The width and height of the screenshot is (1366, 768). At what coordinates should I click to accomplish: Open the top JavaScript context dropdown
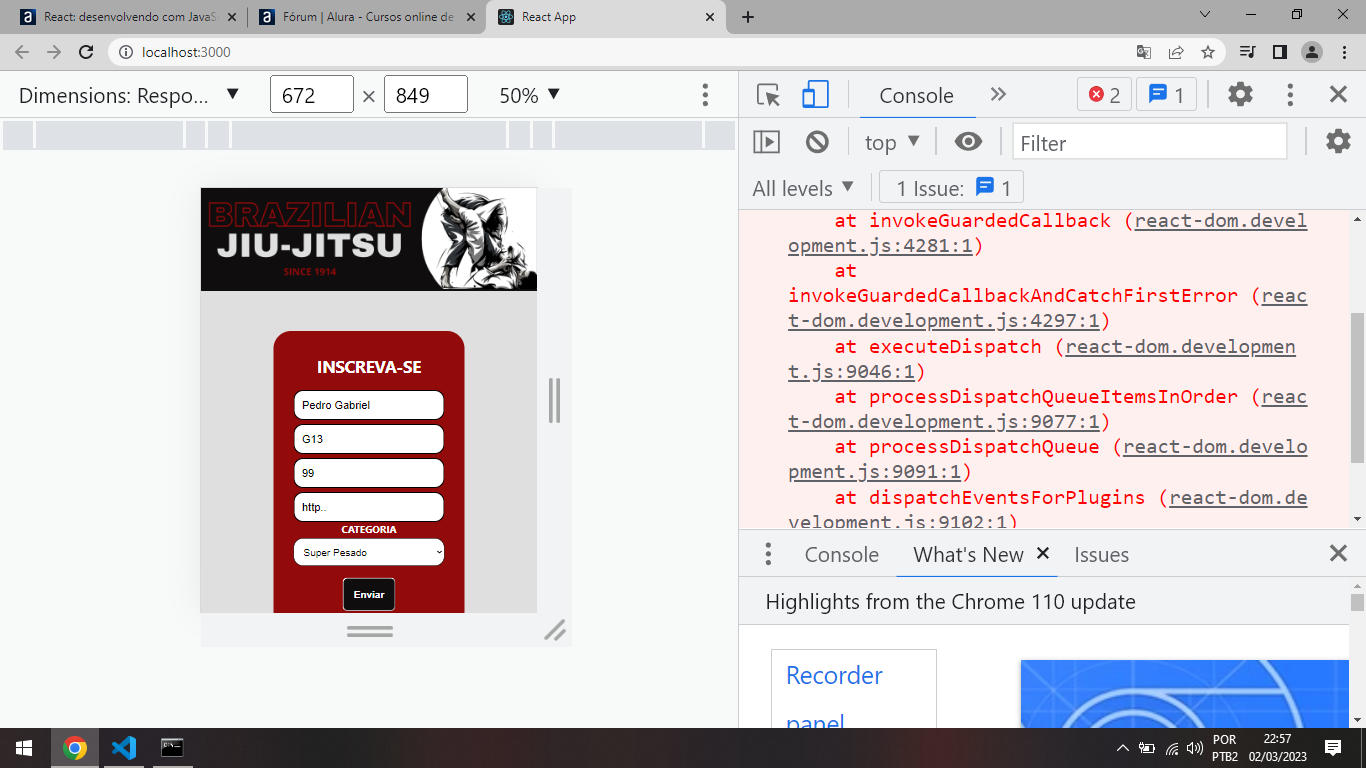(892, 142)
